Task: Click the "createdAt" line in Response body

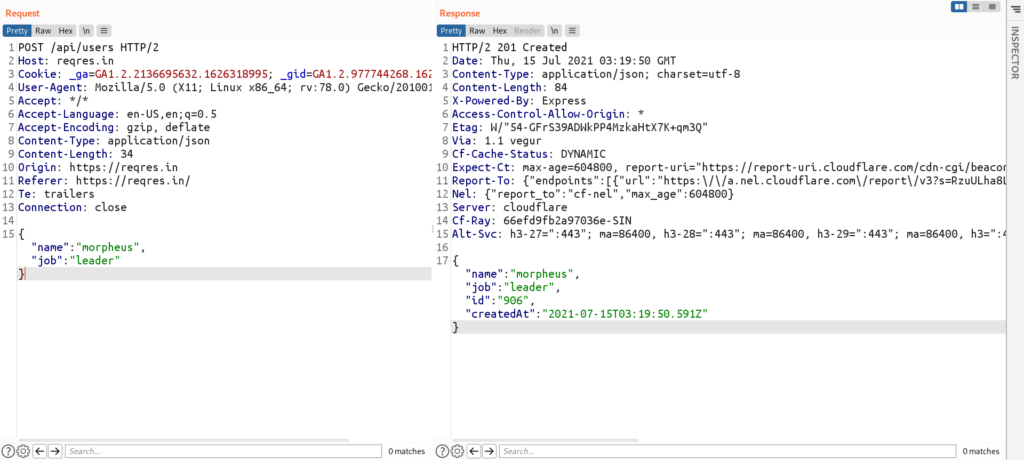Action: coord(586,314)
